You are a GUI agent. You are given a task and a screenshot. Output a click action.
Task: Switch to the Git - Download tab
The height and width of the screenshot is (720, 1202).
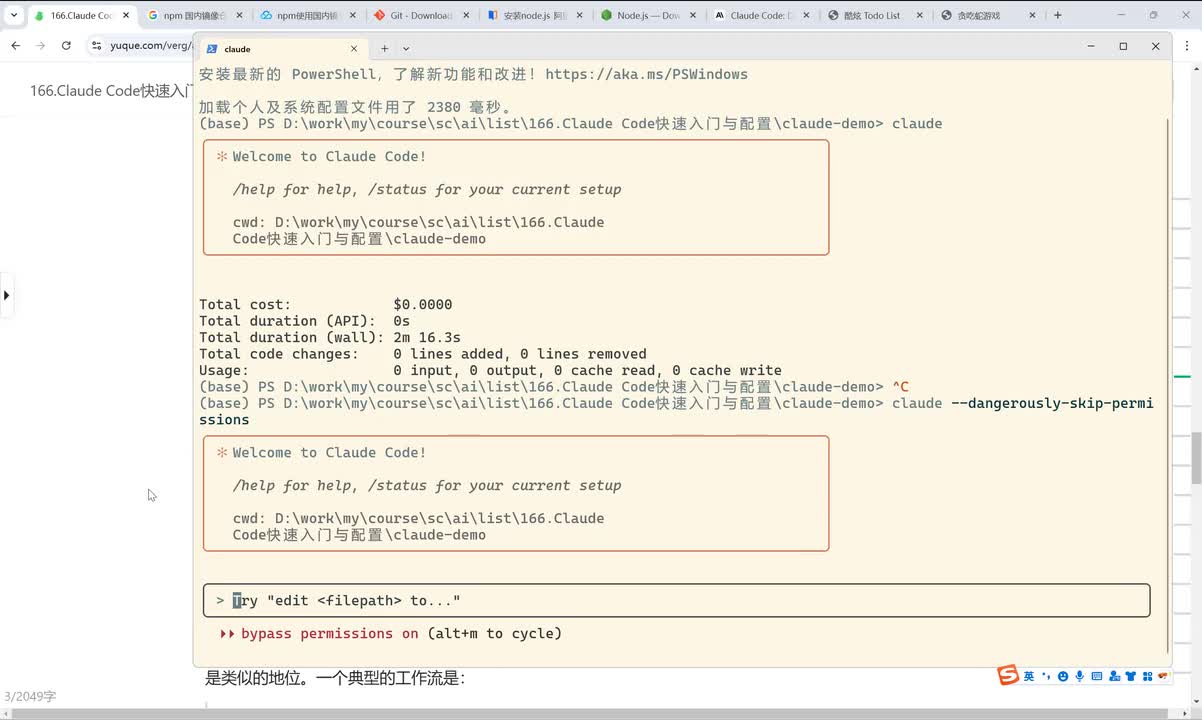pos(420,16)
